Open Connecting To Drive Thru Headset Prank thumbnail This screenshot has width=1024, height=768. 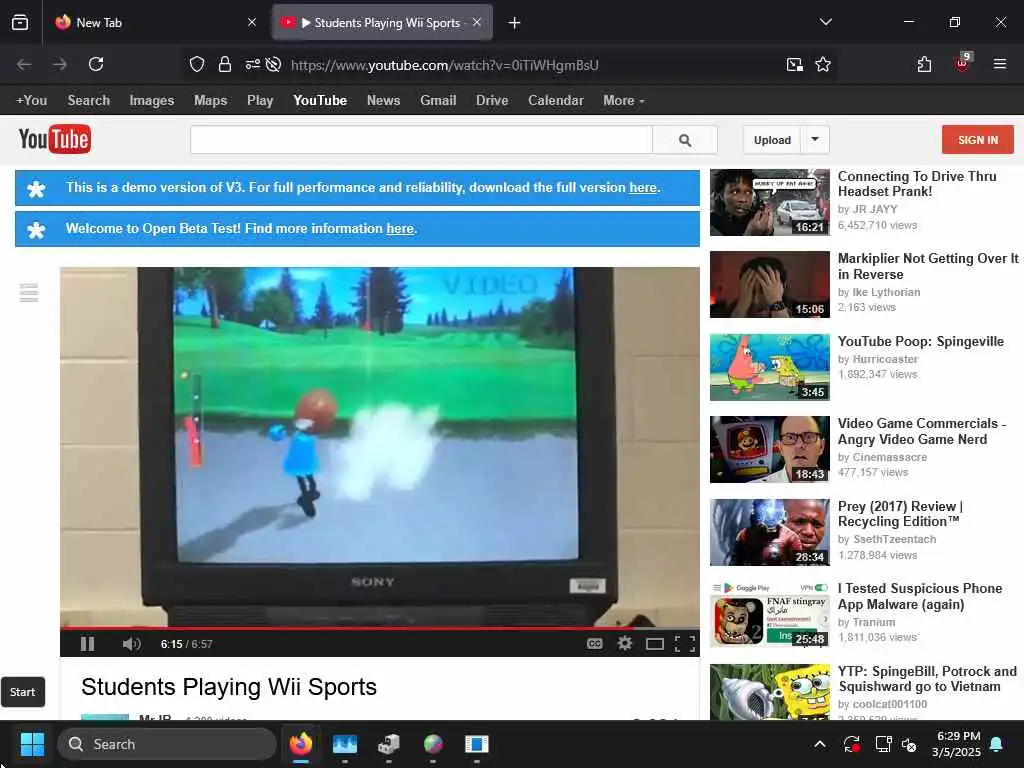click(x=770, y=202)
